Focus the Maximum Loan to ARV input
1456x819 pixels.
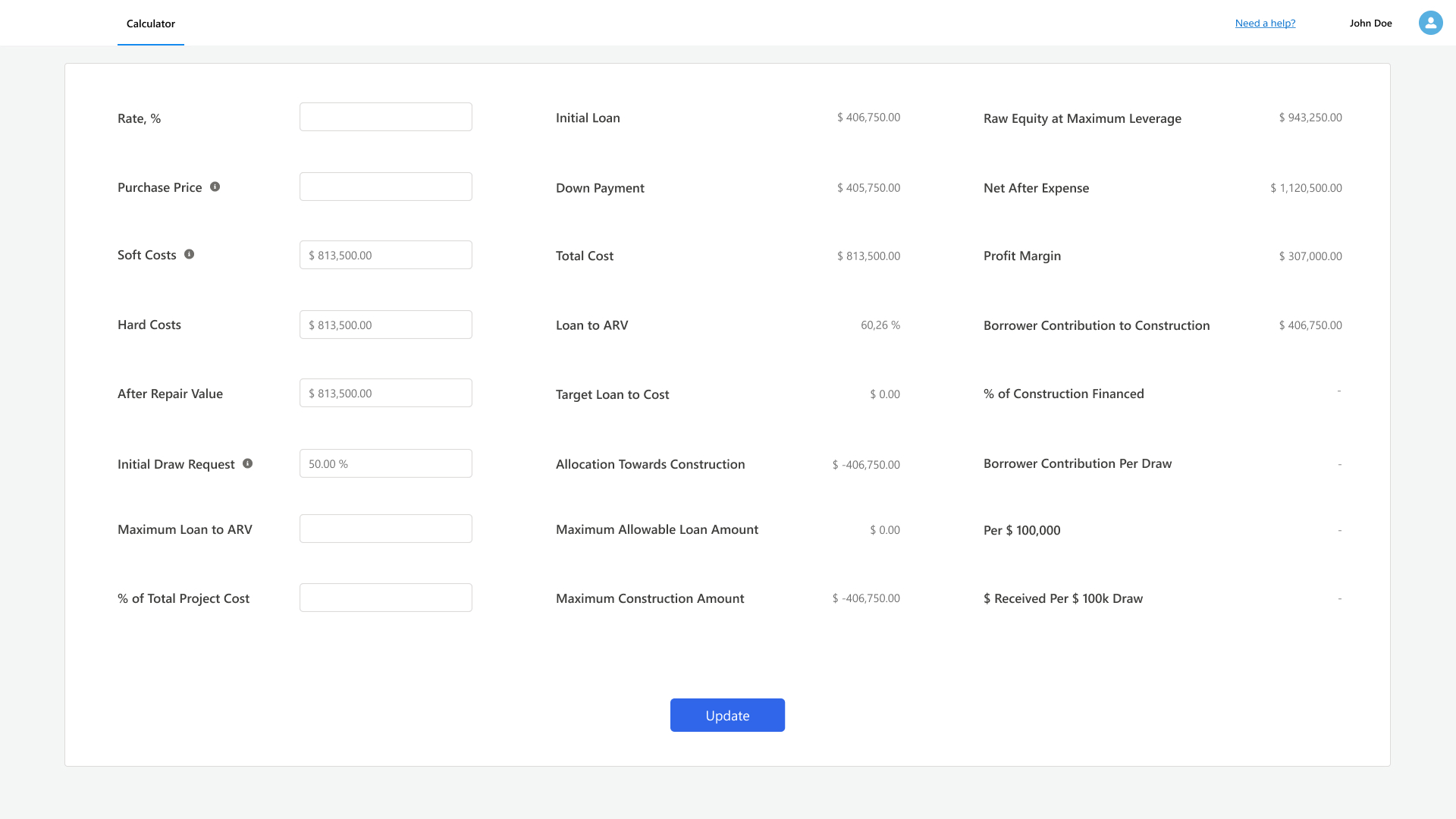[386, 529]
